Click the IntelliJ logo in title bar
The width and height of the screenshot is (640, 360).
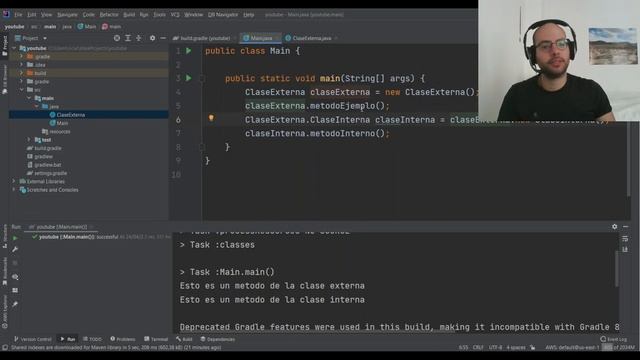point(6,14)
